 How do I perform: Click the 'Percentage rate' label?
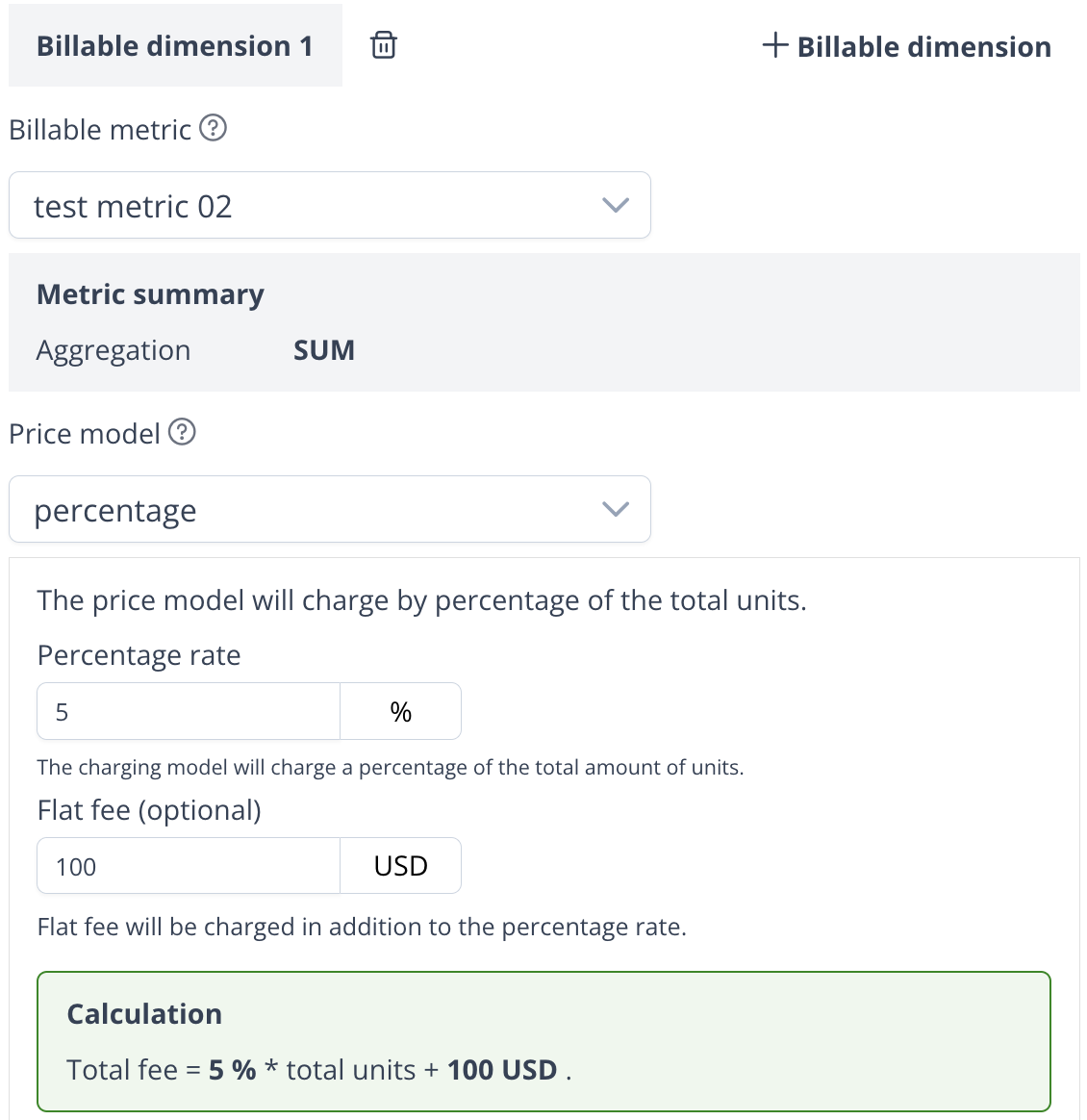click(139, 655)
